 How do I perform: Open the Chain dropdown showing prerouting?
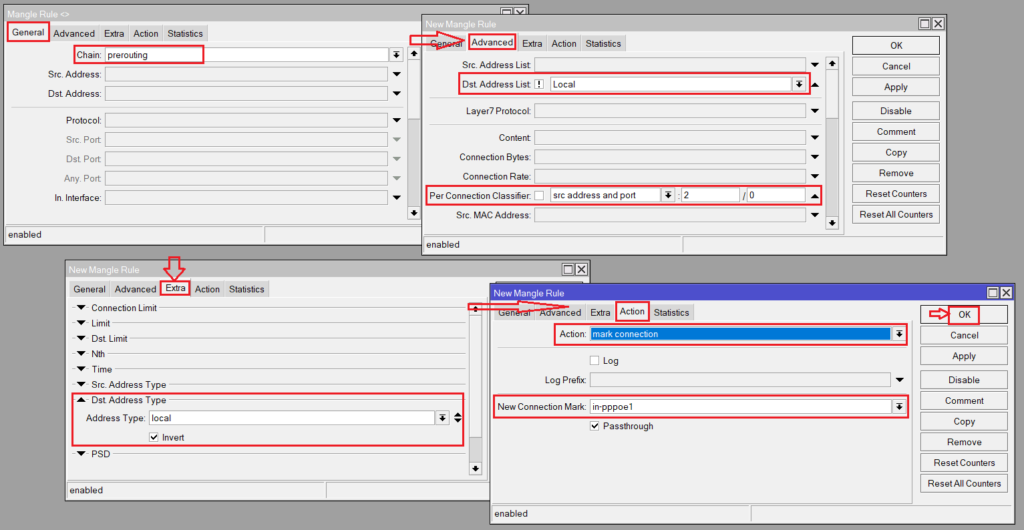tap(397, 55)
